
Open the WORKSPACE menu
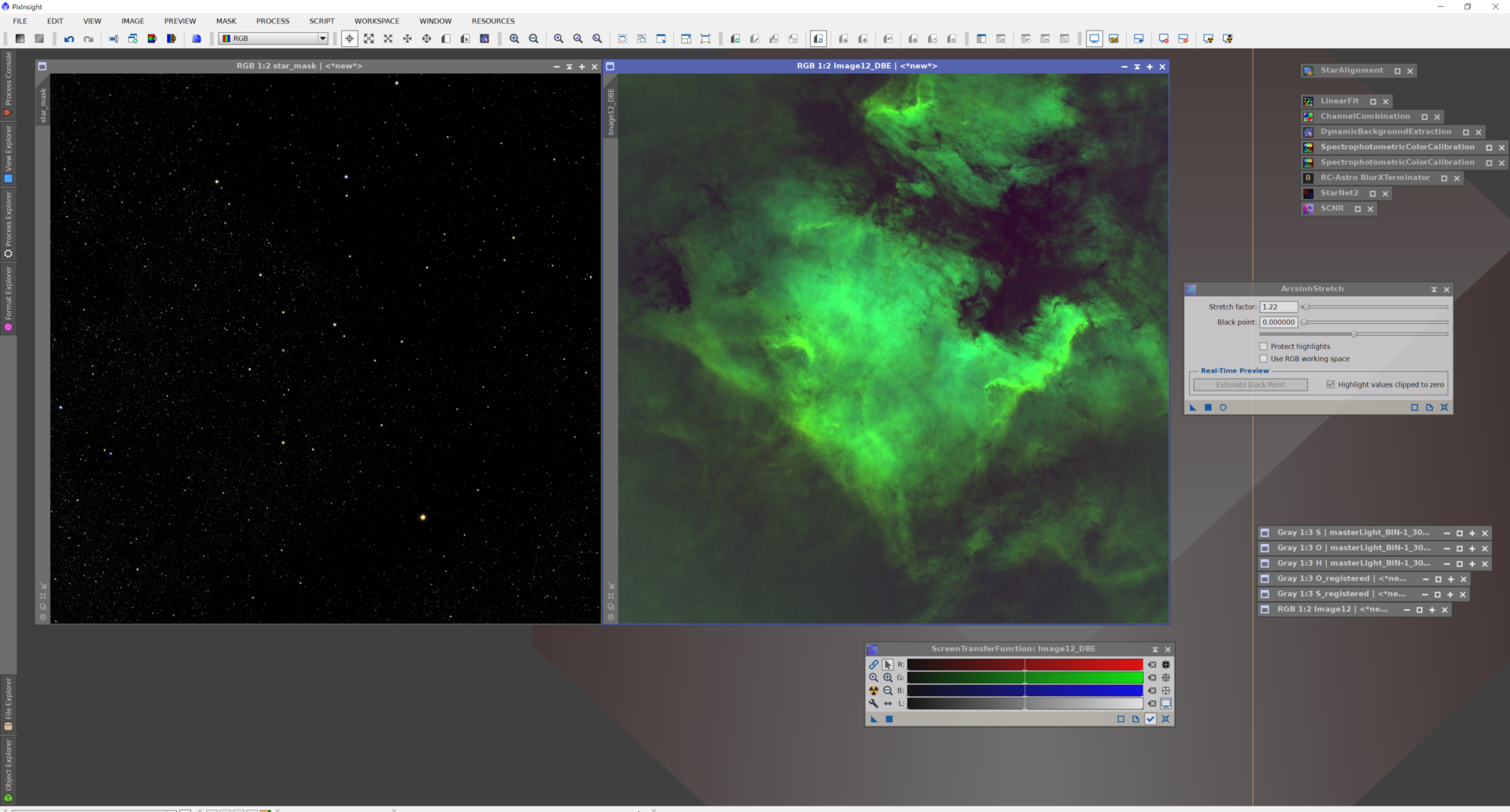click(377, 21)
